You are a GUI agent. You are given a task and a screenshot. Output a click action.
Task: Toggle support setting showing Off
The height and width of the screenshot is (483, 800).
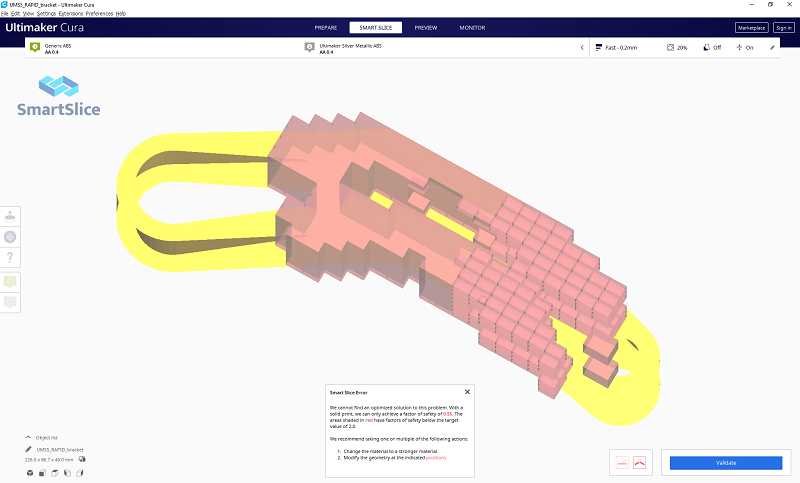(709, 47)
